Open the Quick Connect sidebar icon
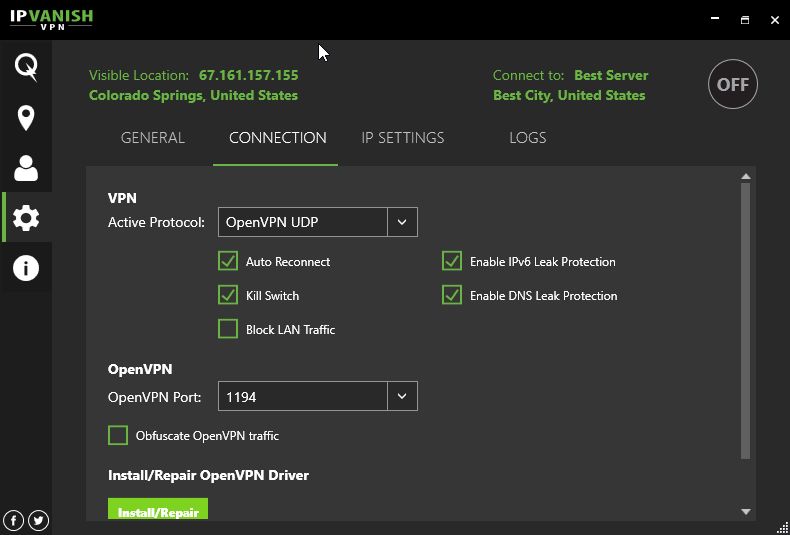 click(26, 67)
